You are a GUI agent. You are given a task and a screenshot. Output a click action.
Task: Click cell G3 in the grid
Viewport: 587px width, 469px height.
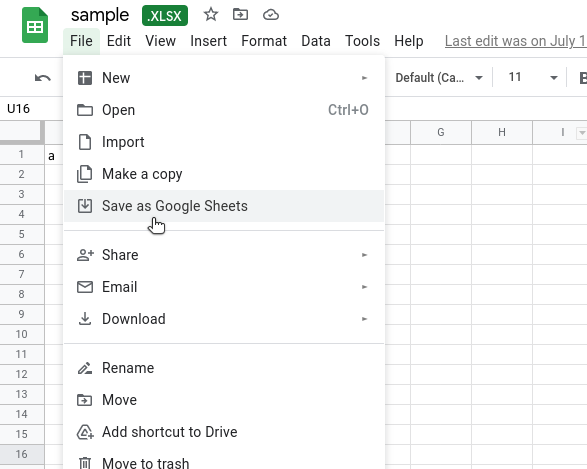click(x=441, y=194)
